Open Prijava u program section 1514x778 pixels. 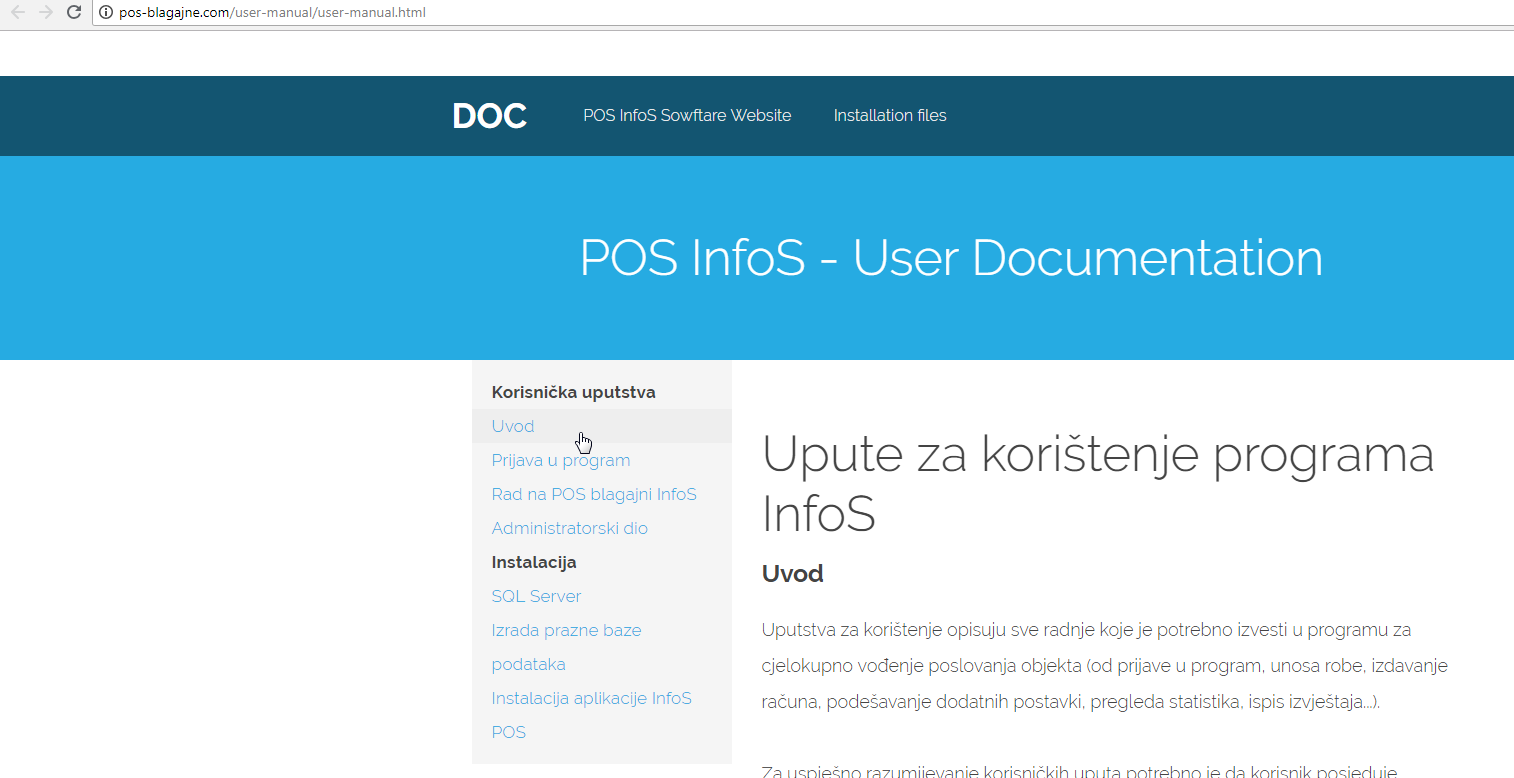click(x=560, y=460)
